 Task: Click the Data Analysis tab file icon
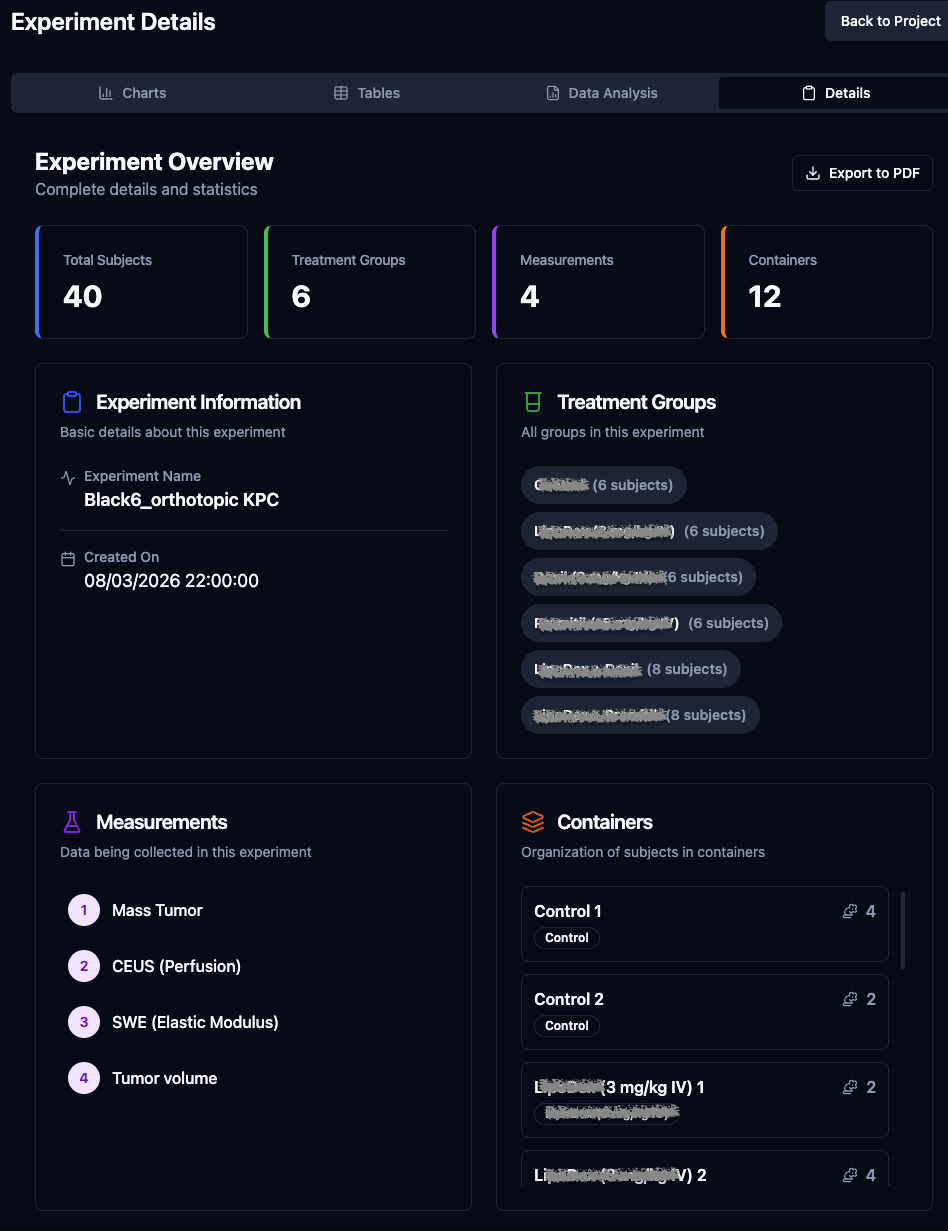pos(552,93)
